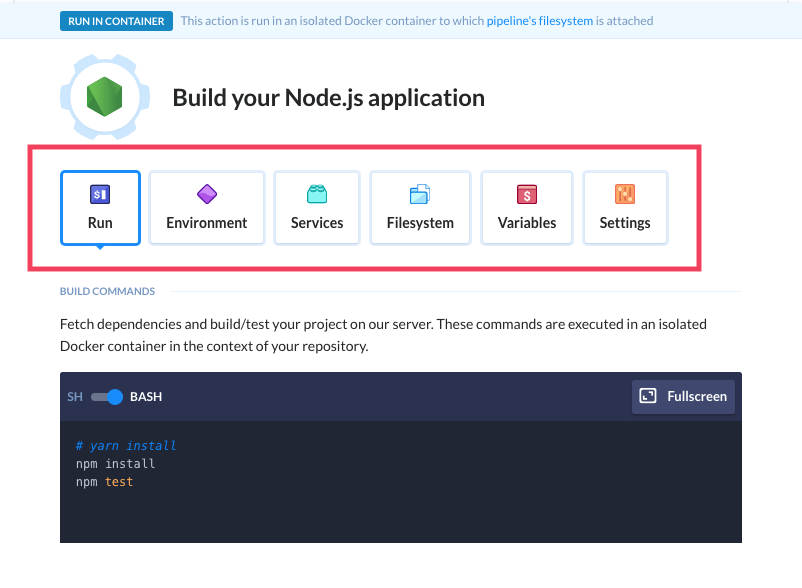Open the editor in Fullscreen
The width and height of the screenshot is (802, 588).
click(x=683, y=397)
